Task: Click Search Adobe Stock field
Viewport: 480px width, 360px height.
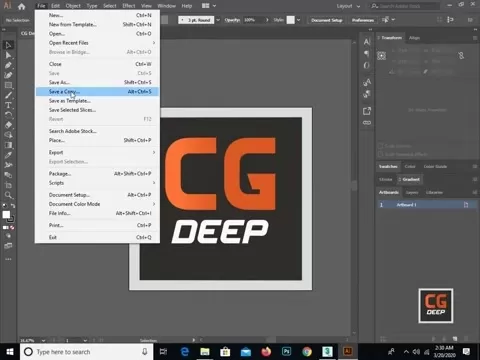Action: tap(405, 6)
